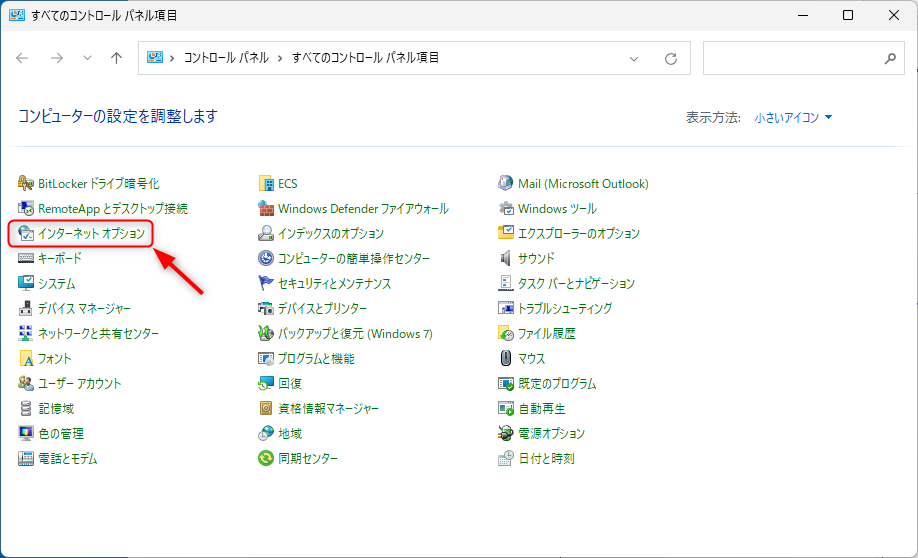Open the Date and Time icon

click(x=506, y=459)
